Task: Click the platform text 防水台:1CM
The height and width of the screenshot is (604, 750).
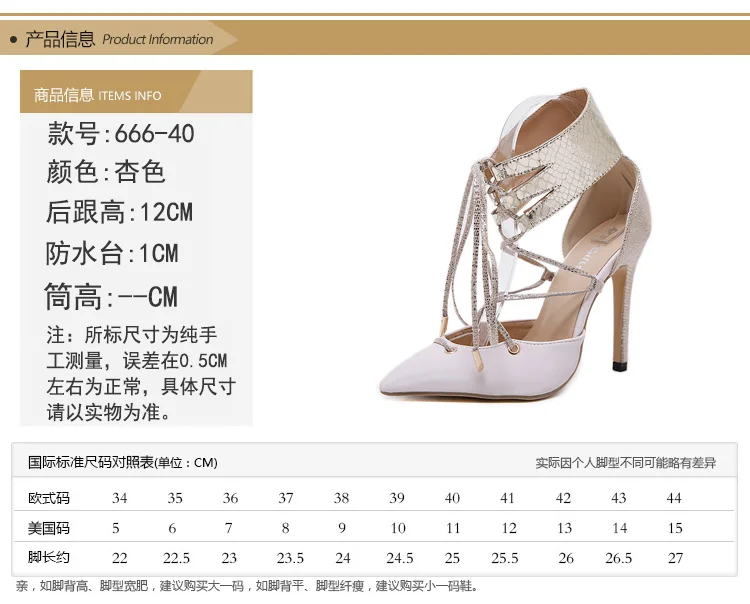Action: coord(112,253)
